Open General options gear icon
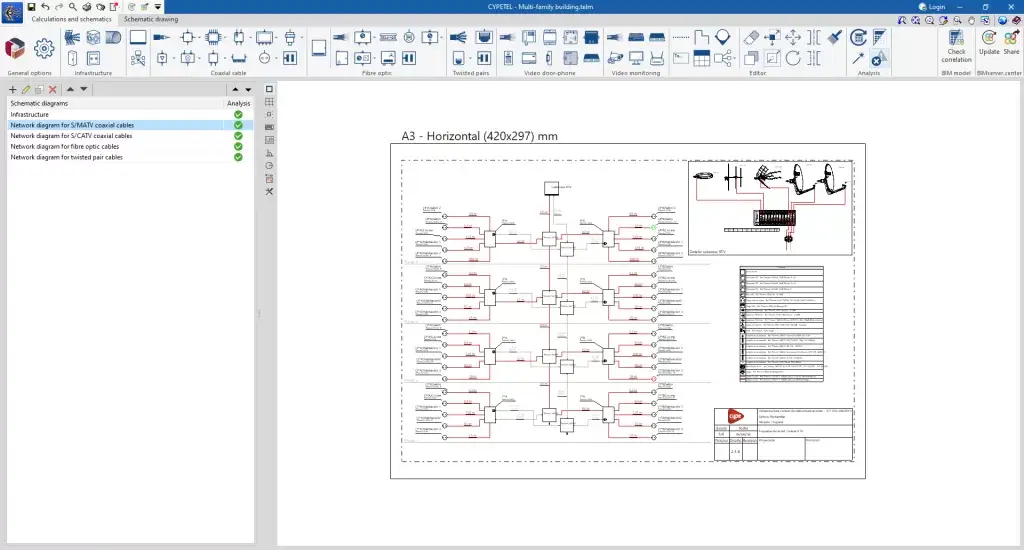Image resolution: width=1024 pixels, height=550 pixels. pyautogui.click(x=43, y=48)
